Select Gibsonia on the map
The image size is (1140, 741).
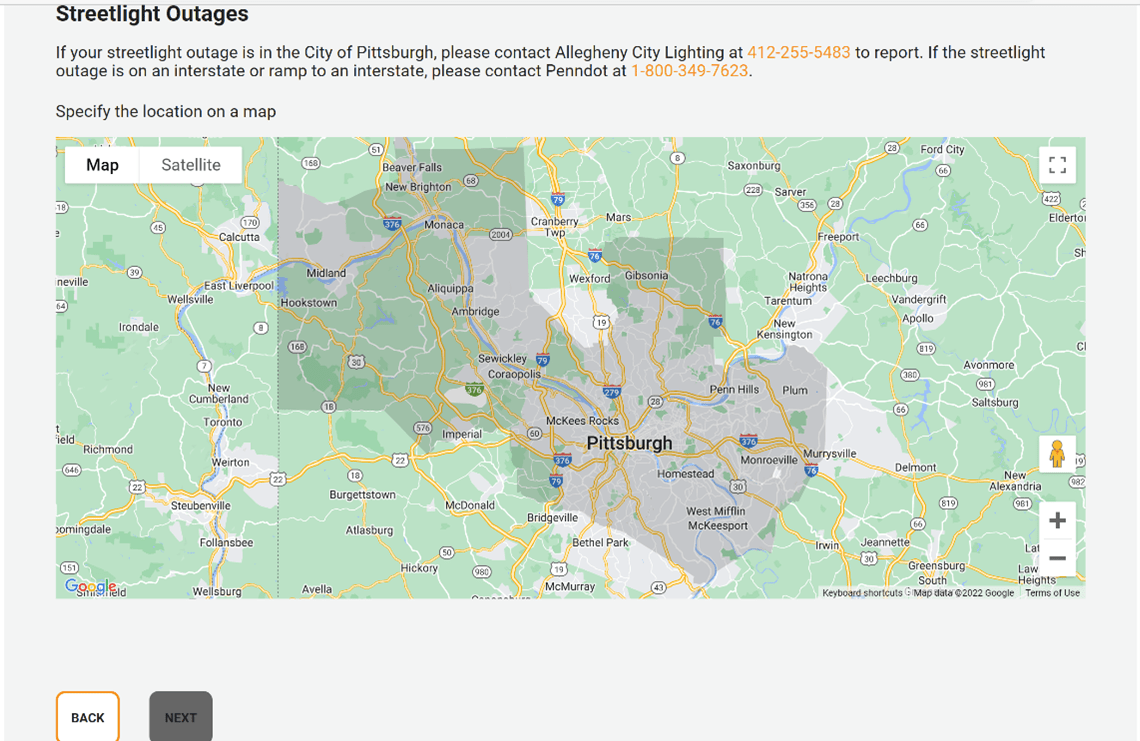(x=646, y=276)
